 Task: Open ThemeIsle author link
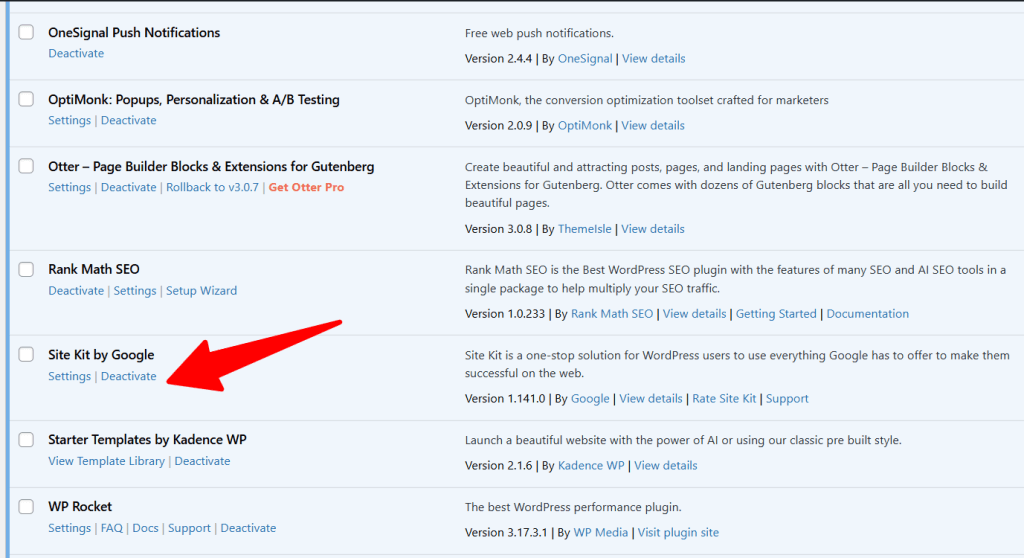click(x=584, y=229)
